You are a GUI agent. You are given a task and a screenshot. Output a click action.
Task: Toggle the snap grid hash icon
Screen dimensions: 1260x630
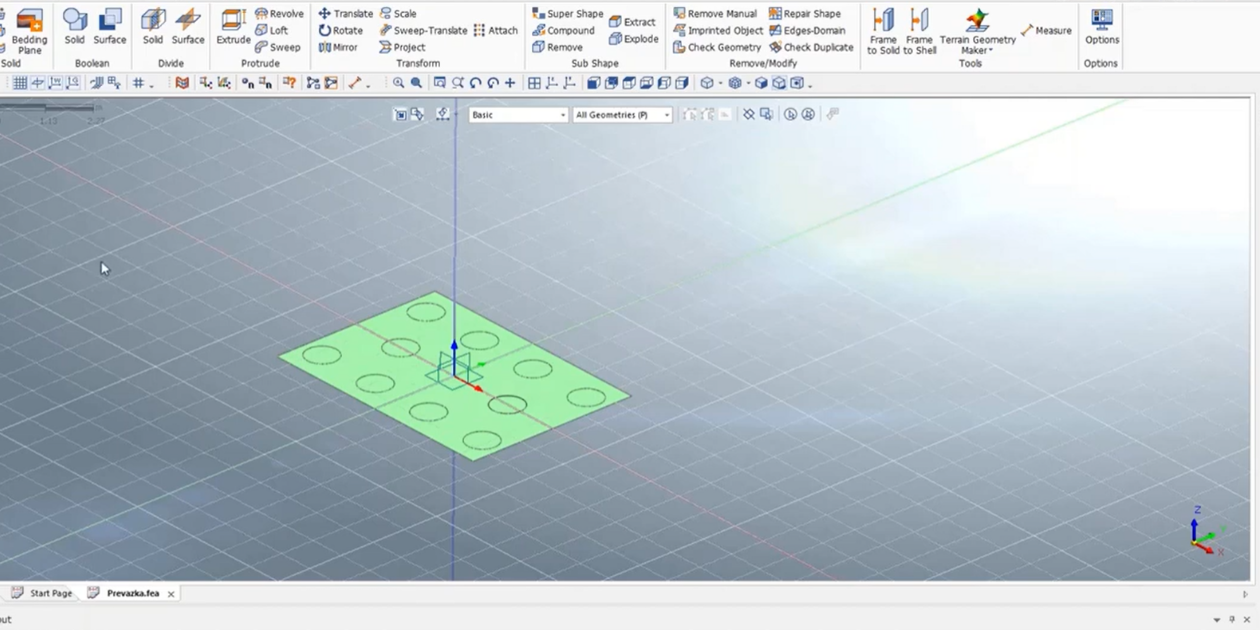[x=139, y=83]
